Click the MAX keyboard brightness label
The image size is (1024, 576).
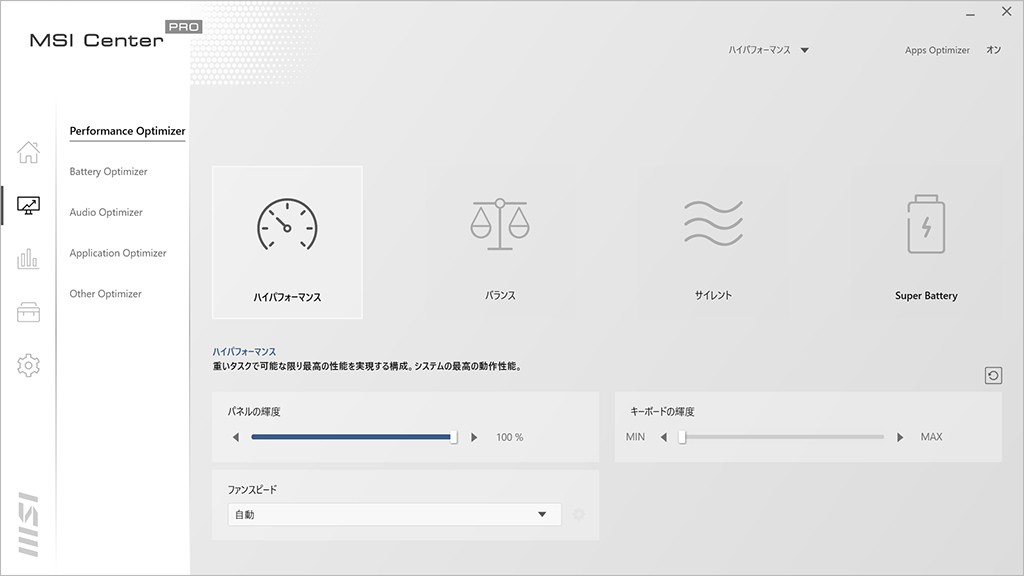(931, 437)
